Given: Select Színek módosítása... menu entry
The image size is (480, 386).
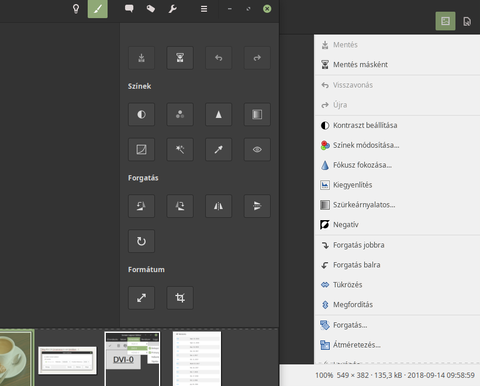Looking at the screenshot, I should 397,145.
